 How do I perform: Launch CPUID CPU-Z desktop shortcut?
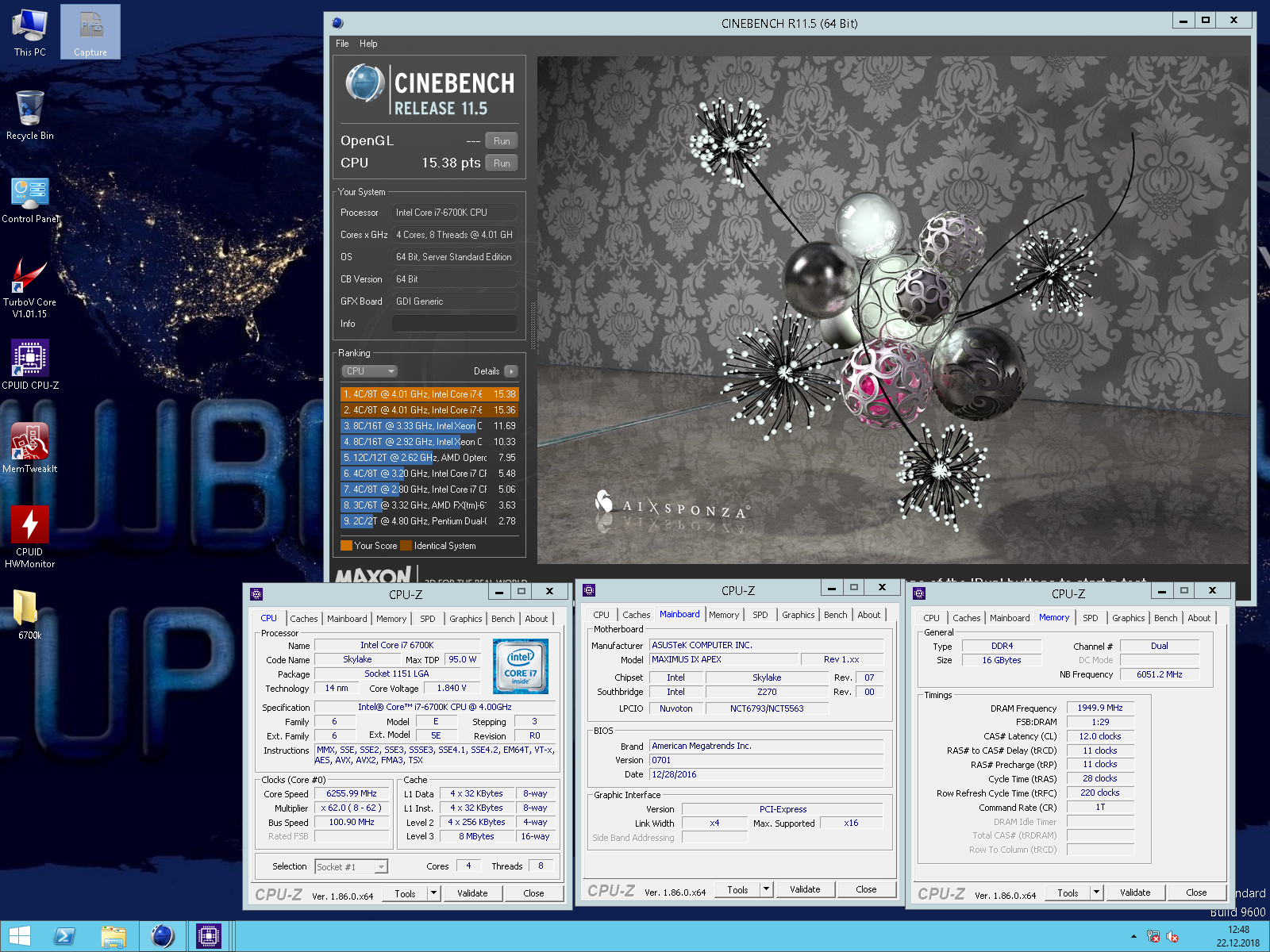(x=29, y=365)
